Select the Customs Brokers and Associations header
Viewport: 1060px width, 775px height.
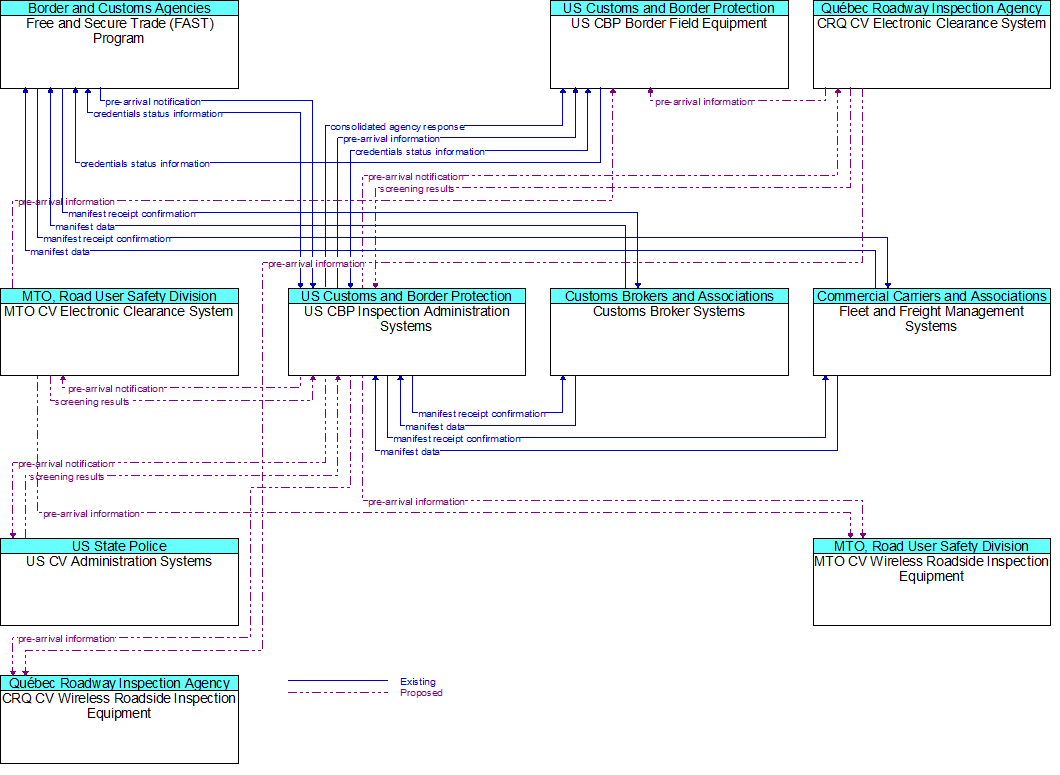pos(669,296)
